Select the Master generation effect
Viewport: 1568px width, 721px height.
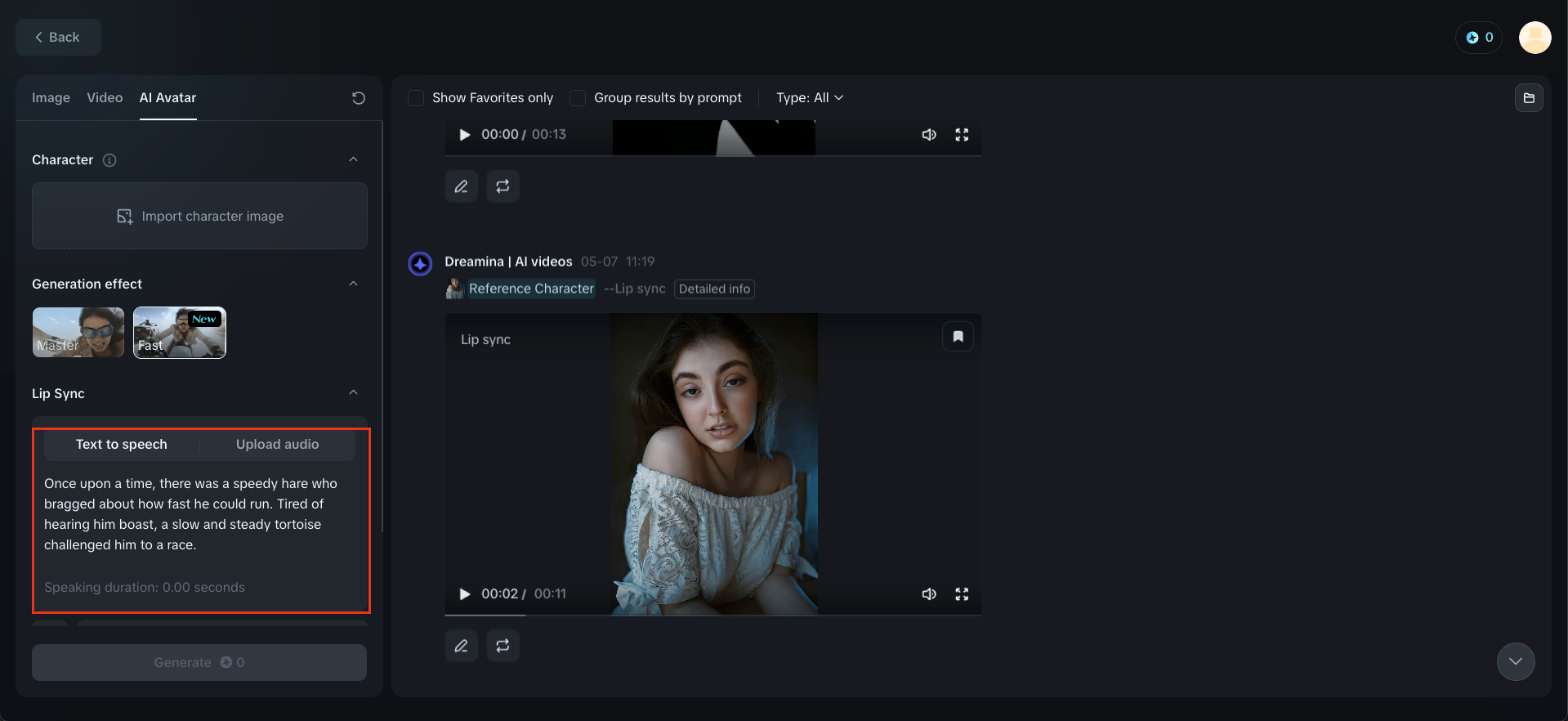point(78,332)
